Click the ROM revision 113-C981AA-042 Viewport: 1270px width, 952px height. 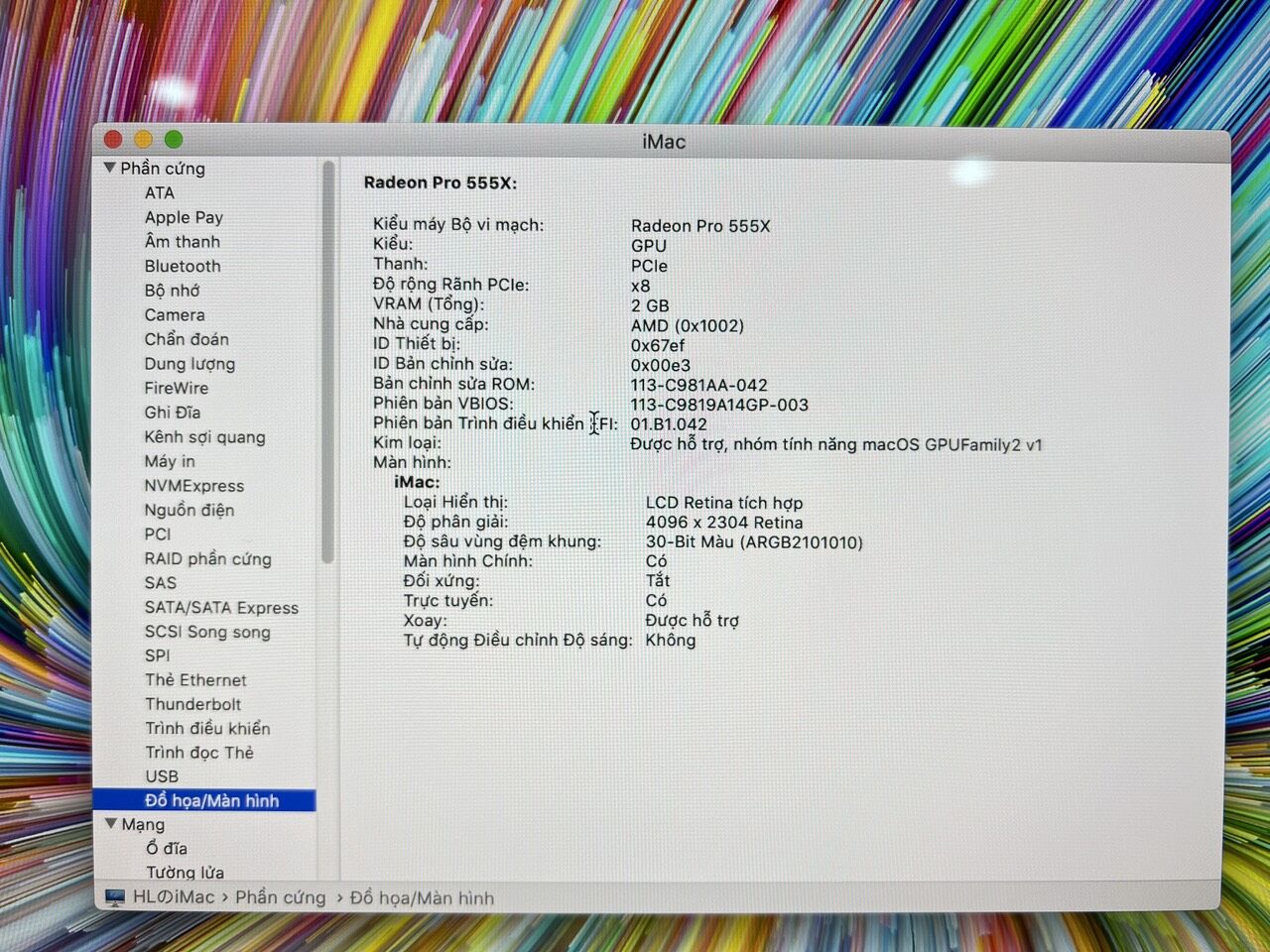pos(699,385)
